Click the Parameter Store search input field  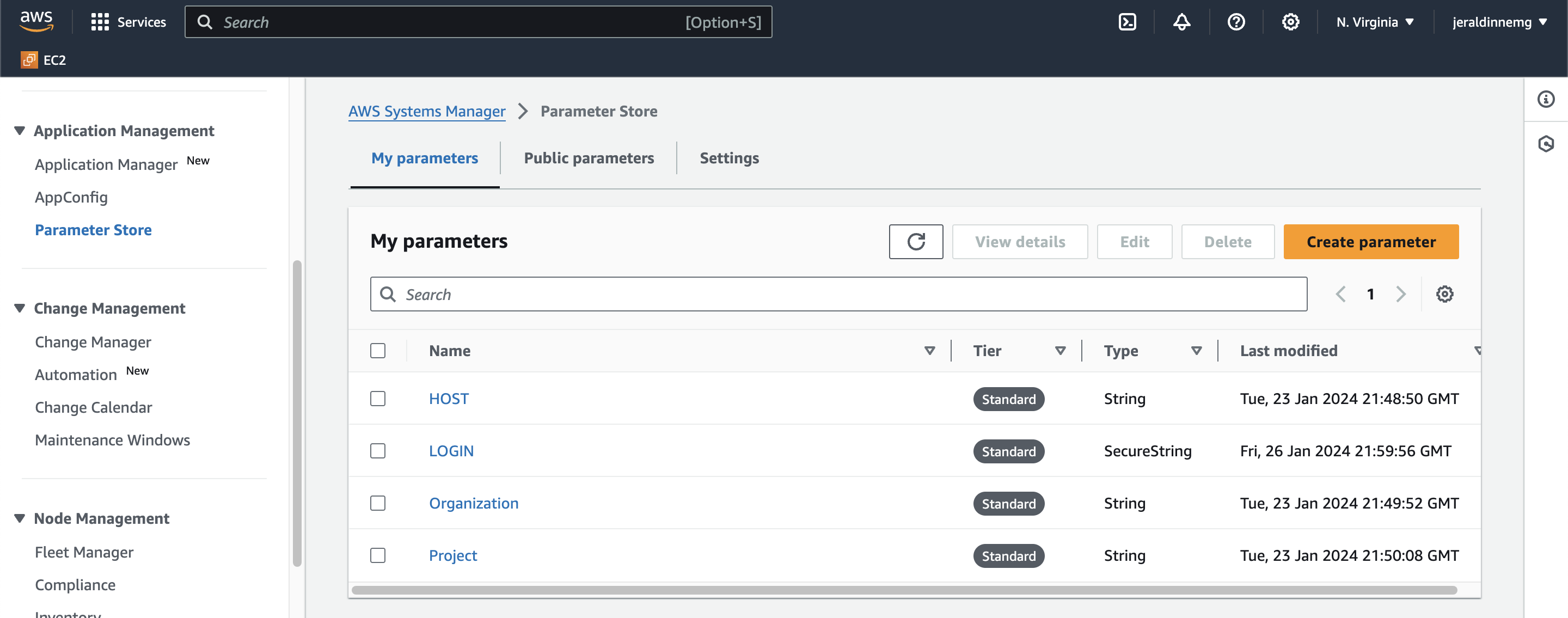[x=839, y=294]
